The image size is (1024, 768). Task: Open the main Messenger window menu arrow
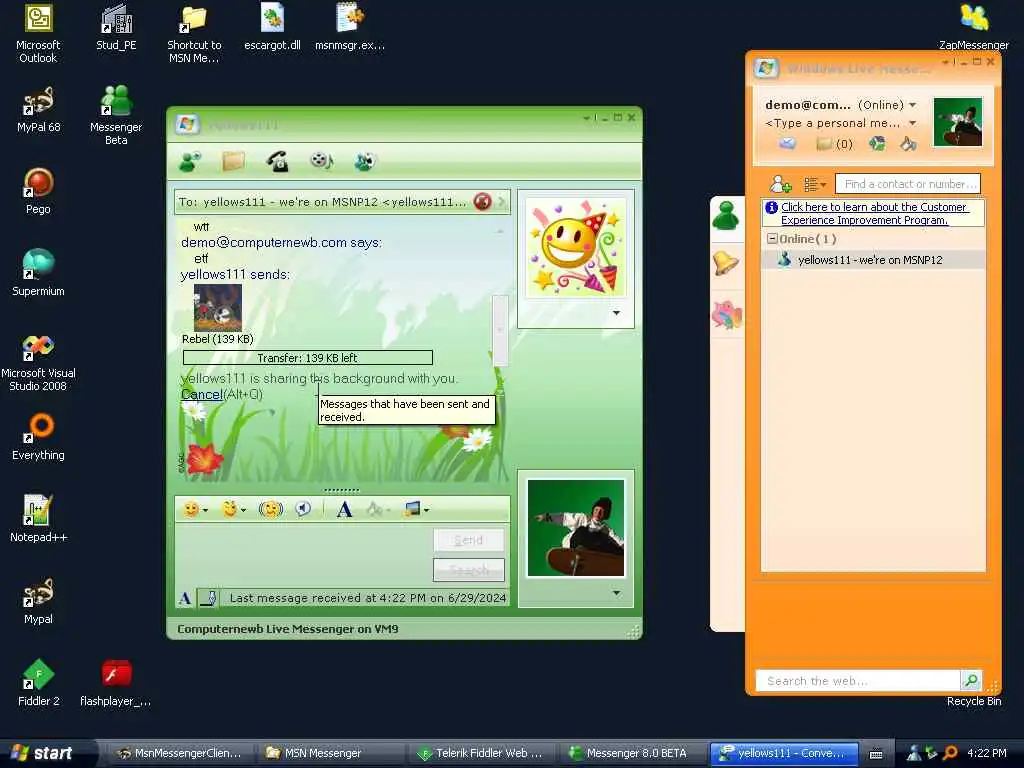(945, 63)
